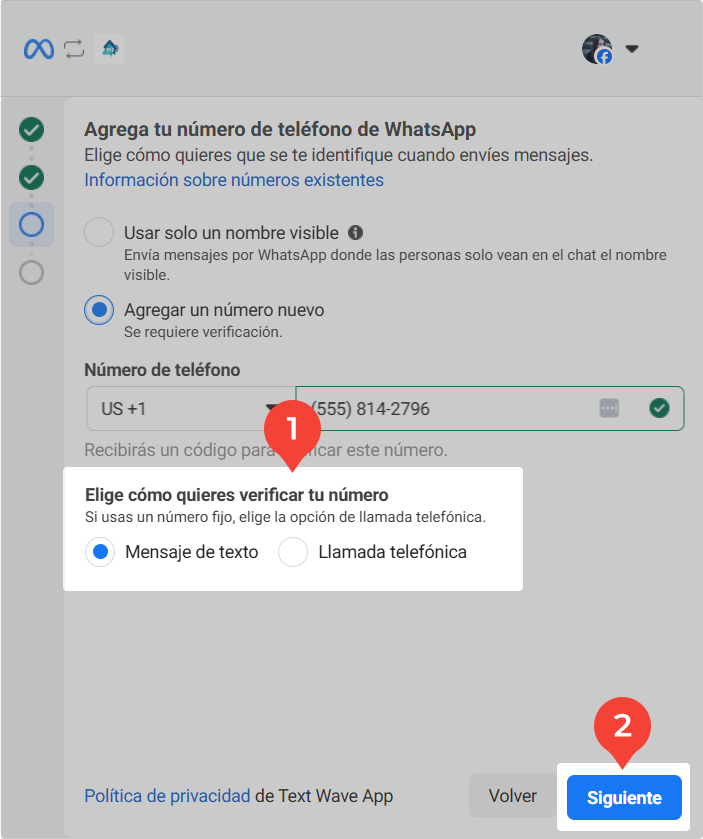703x839 pixels.
Task: Click the current step blue circle indicator
Action: pyautogui.click(x=32, y=225)
